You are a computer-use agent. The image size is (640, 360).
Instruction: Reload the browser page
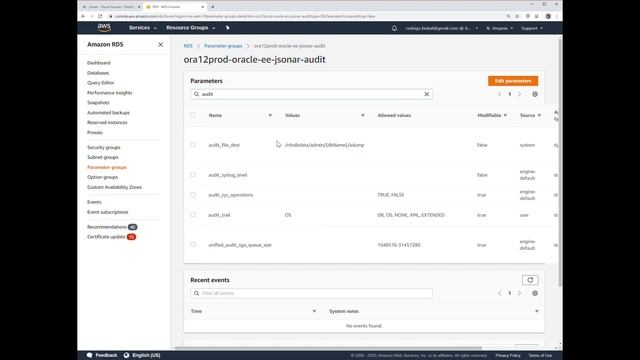[x=100, y=16]
